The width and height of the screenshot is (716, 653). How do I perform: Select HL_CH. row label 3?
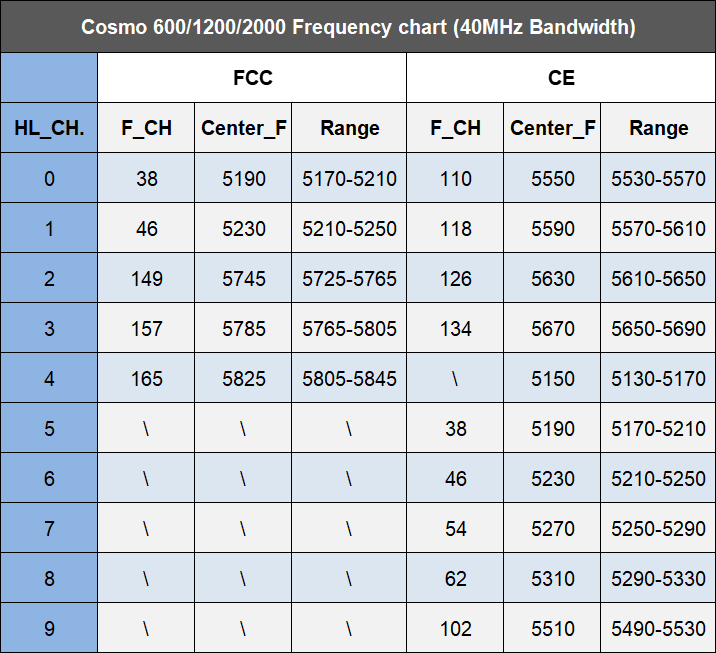49,328
